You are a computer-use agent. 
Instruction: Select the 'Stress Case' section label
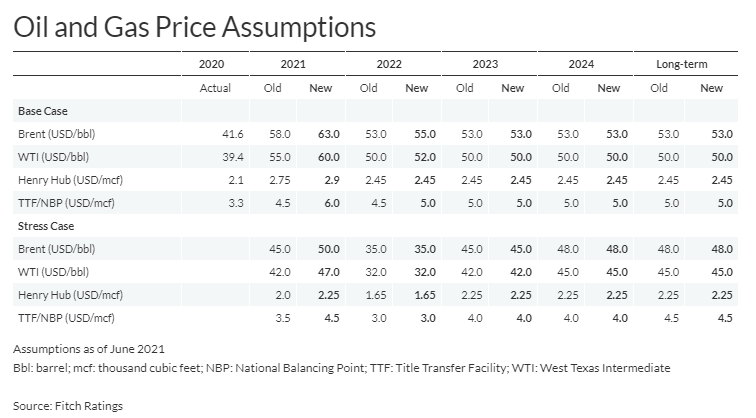46,226
